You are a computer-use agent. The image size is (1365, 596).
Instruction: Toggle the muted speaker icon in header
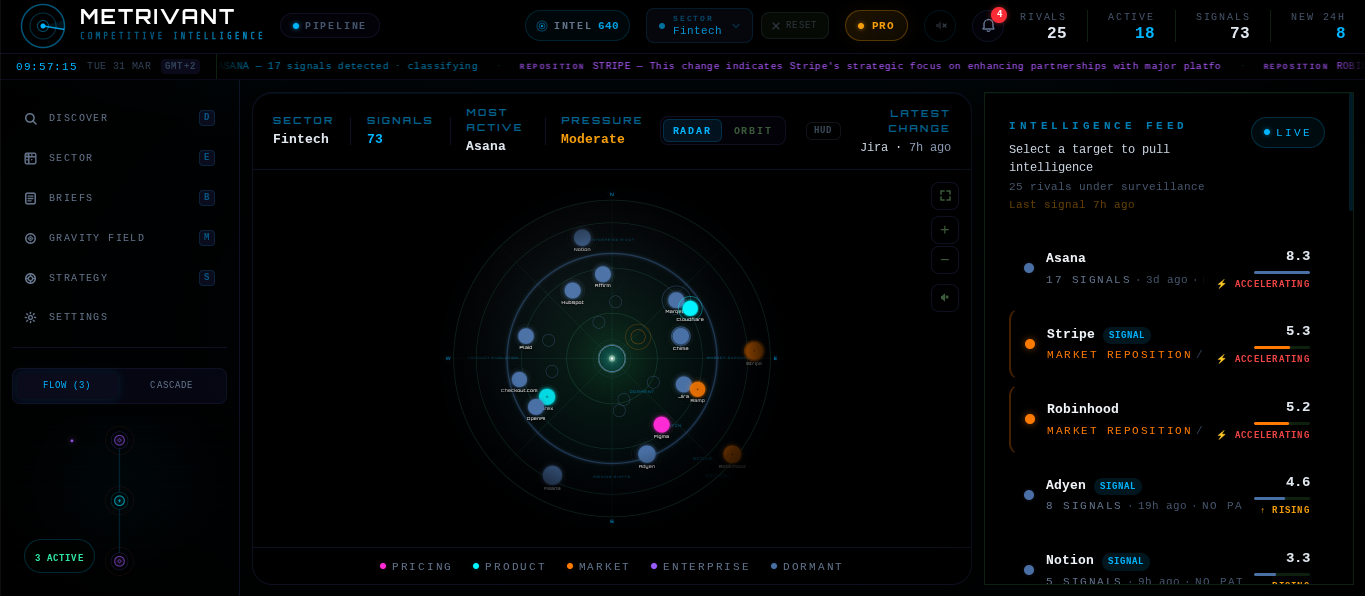[x=940, y=26]
